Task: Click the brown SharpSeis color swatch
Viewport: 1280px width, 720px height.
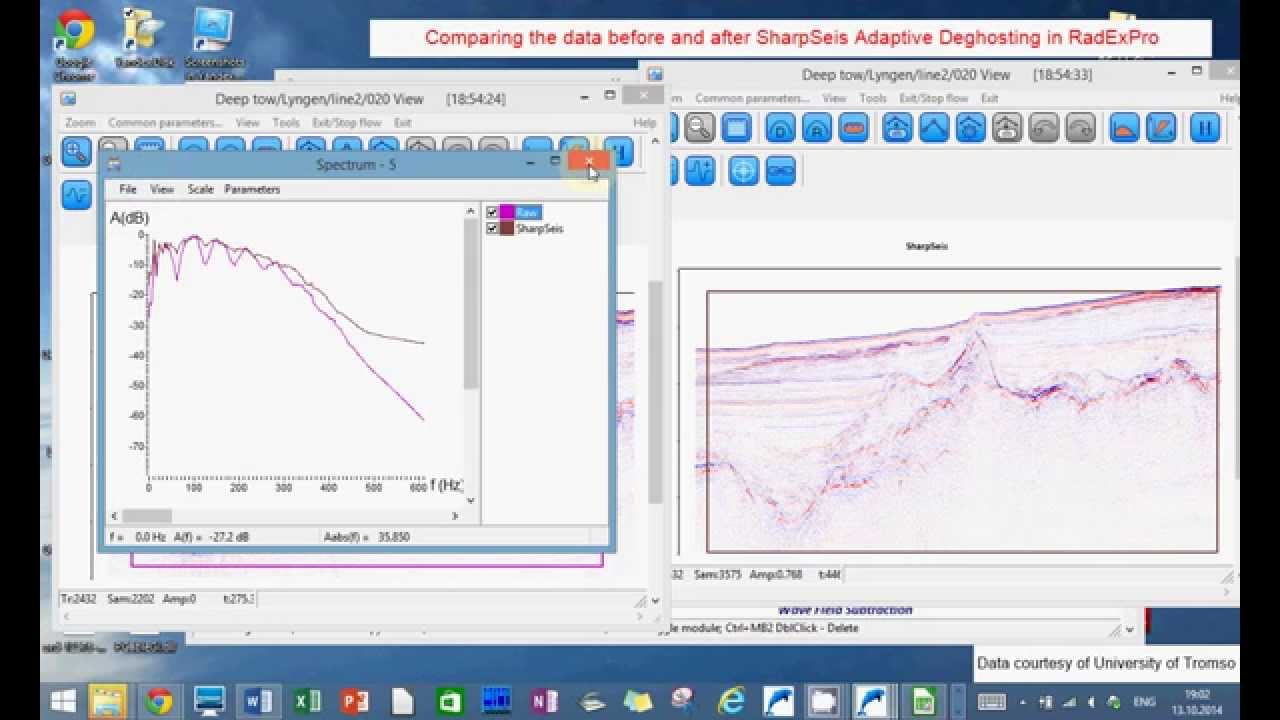Action: pos(507,228)
